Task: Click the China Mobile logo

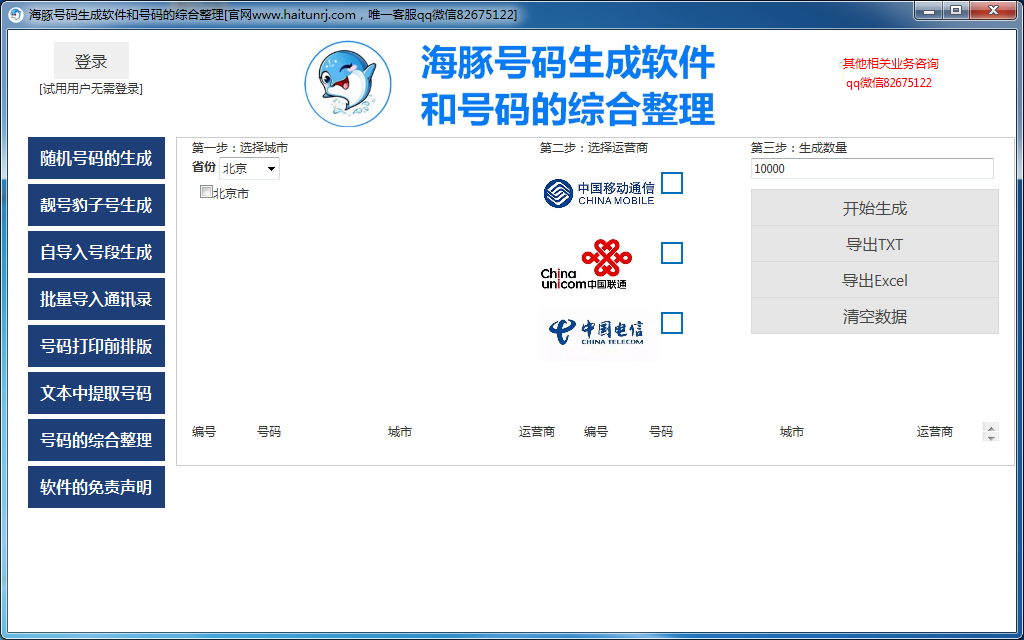Action: [599, 193]
